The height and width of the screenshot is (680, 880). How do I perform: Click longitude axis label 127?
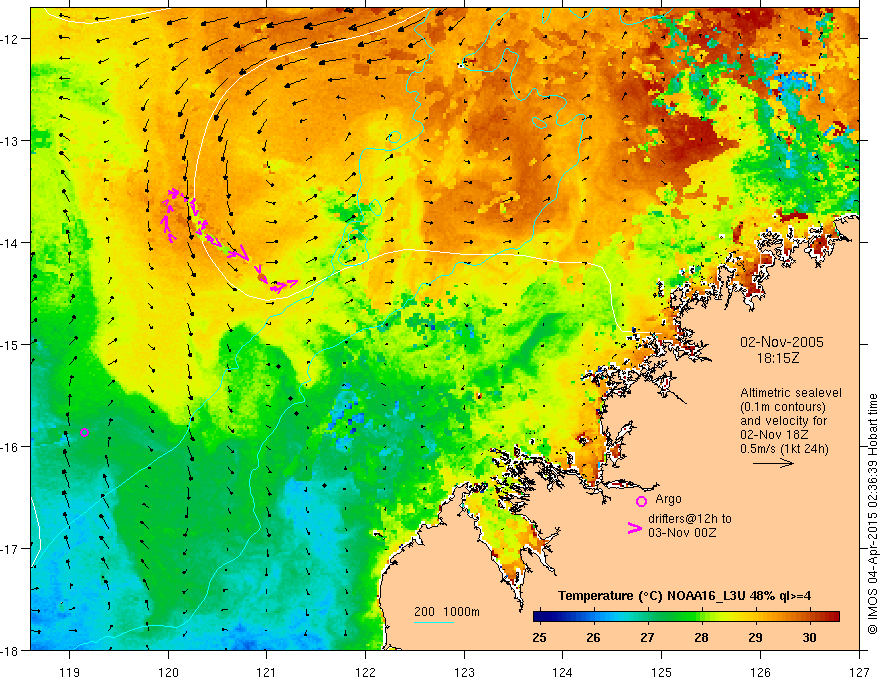pos(859,672)
